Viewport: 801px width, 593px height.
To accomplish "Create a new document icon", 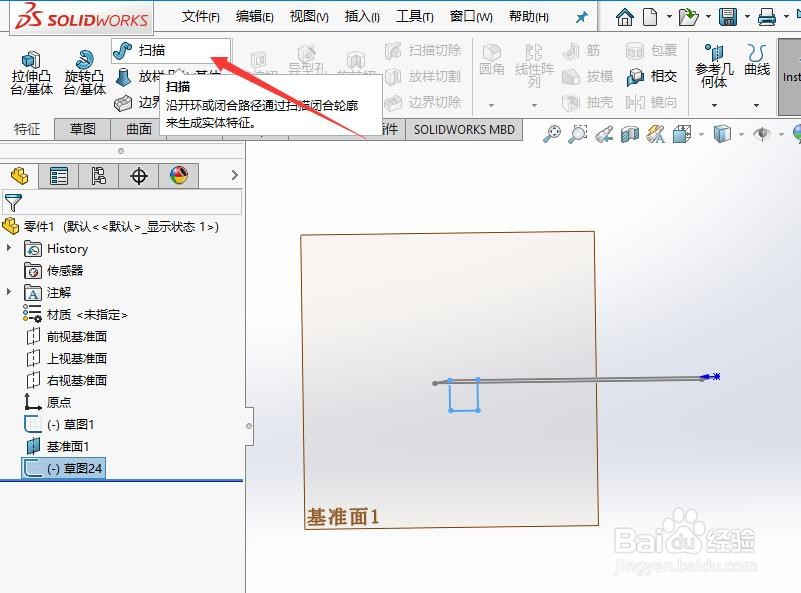I will pos(650,17).
